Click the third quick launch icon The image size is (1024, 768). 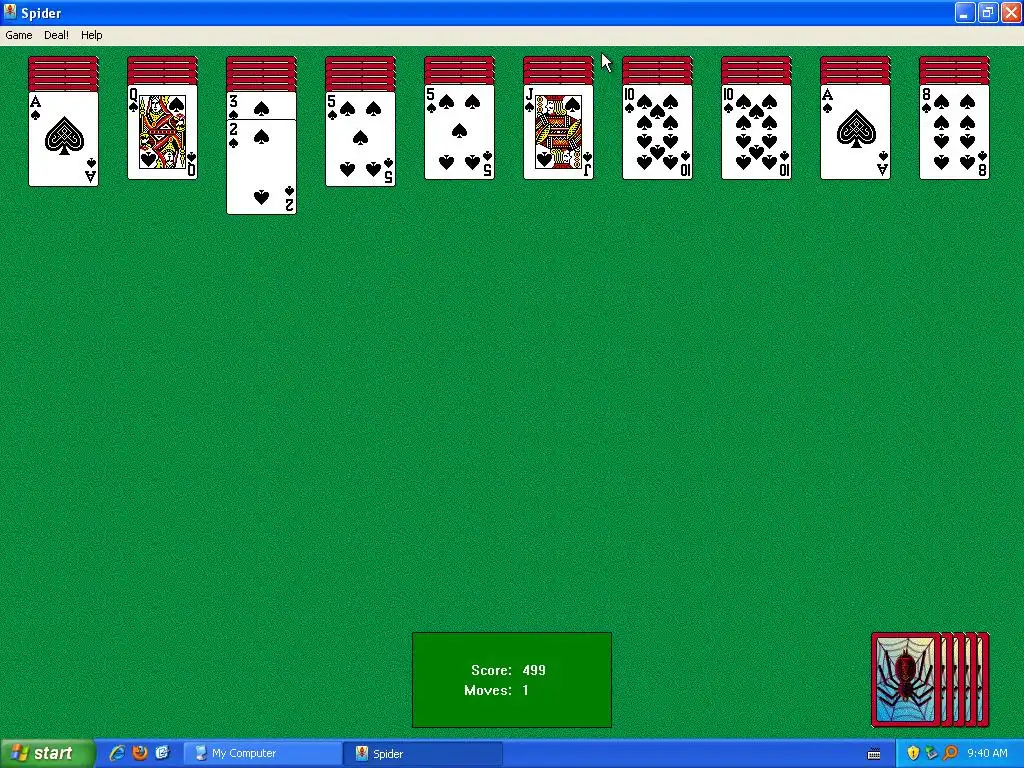162,753
